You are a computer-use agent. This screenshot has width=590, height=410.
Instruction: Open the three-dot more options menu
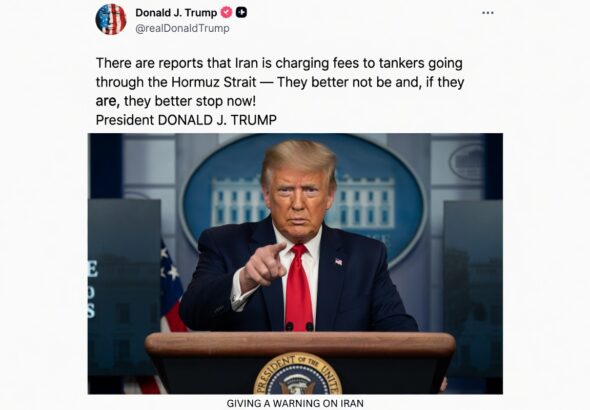(x=488, y=13)
